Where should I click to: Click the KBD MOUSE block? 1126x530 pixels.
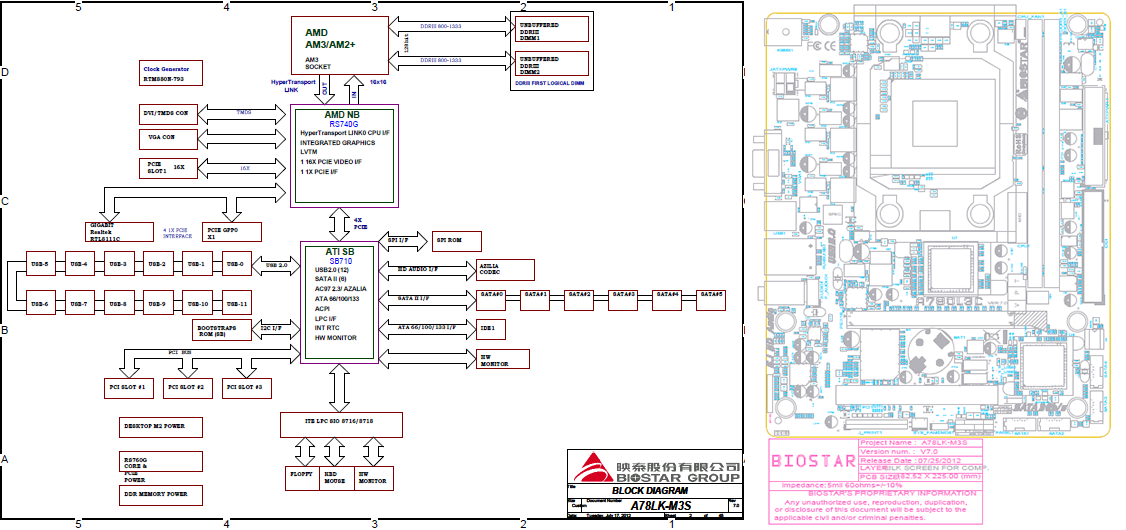(338, 478)
